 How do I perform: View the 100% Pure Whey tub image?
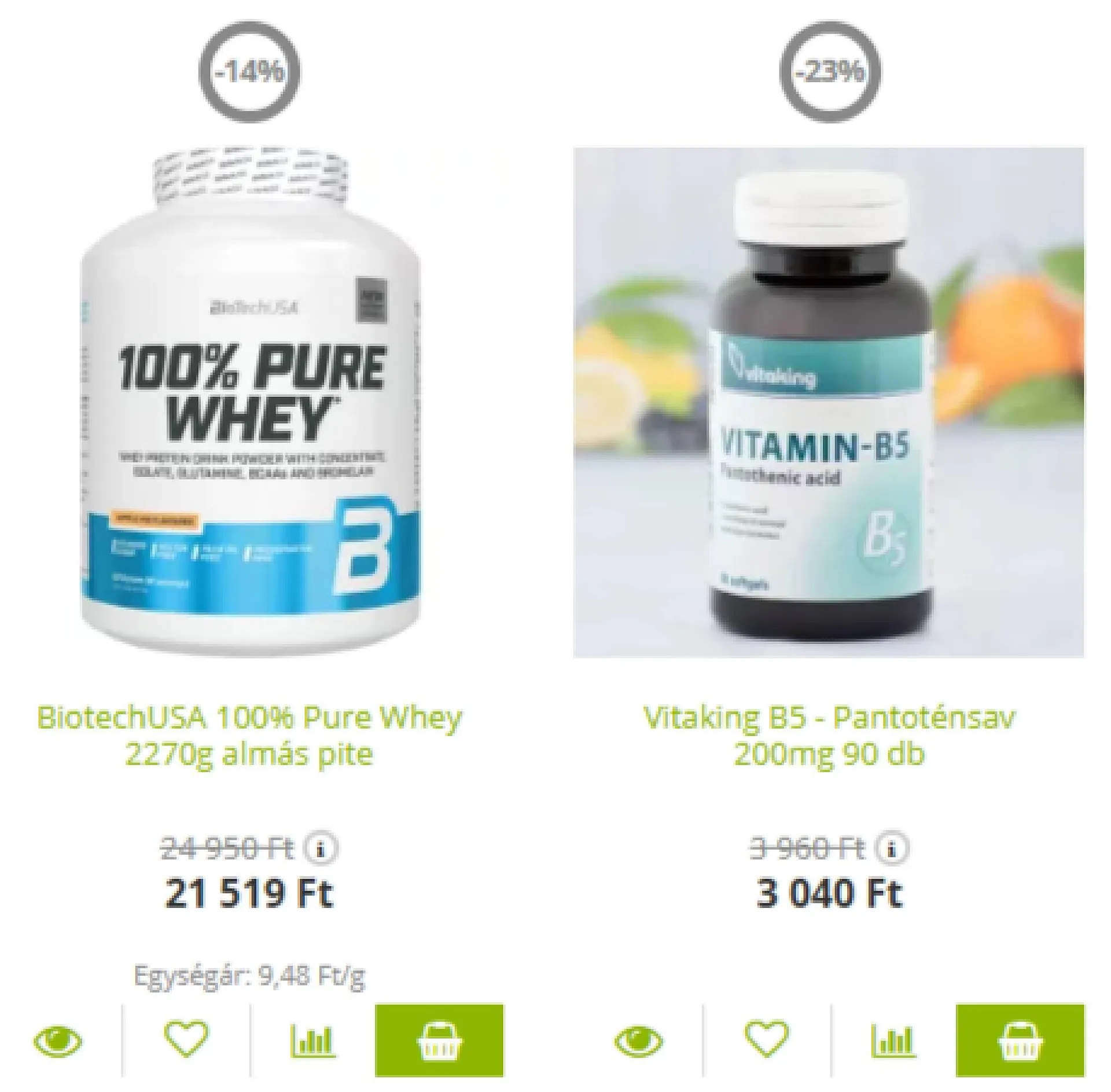tap(250, 402)
